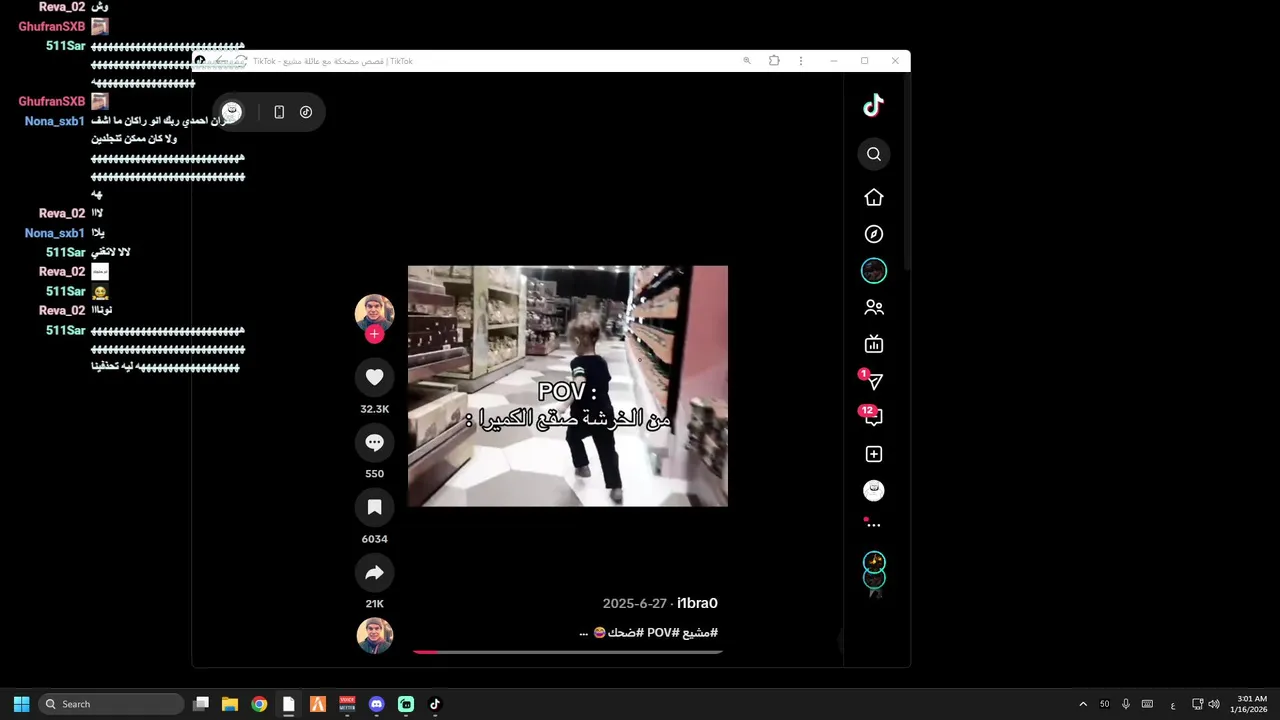Screen dimensions: 1280x720
Task: Open the #مشبع hashtag
Action: (700, 633)
